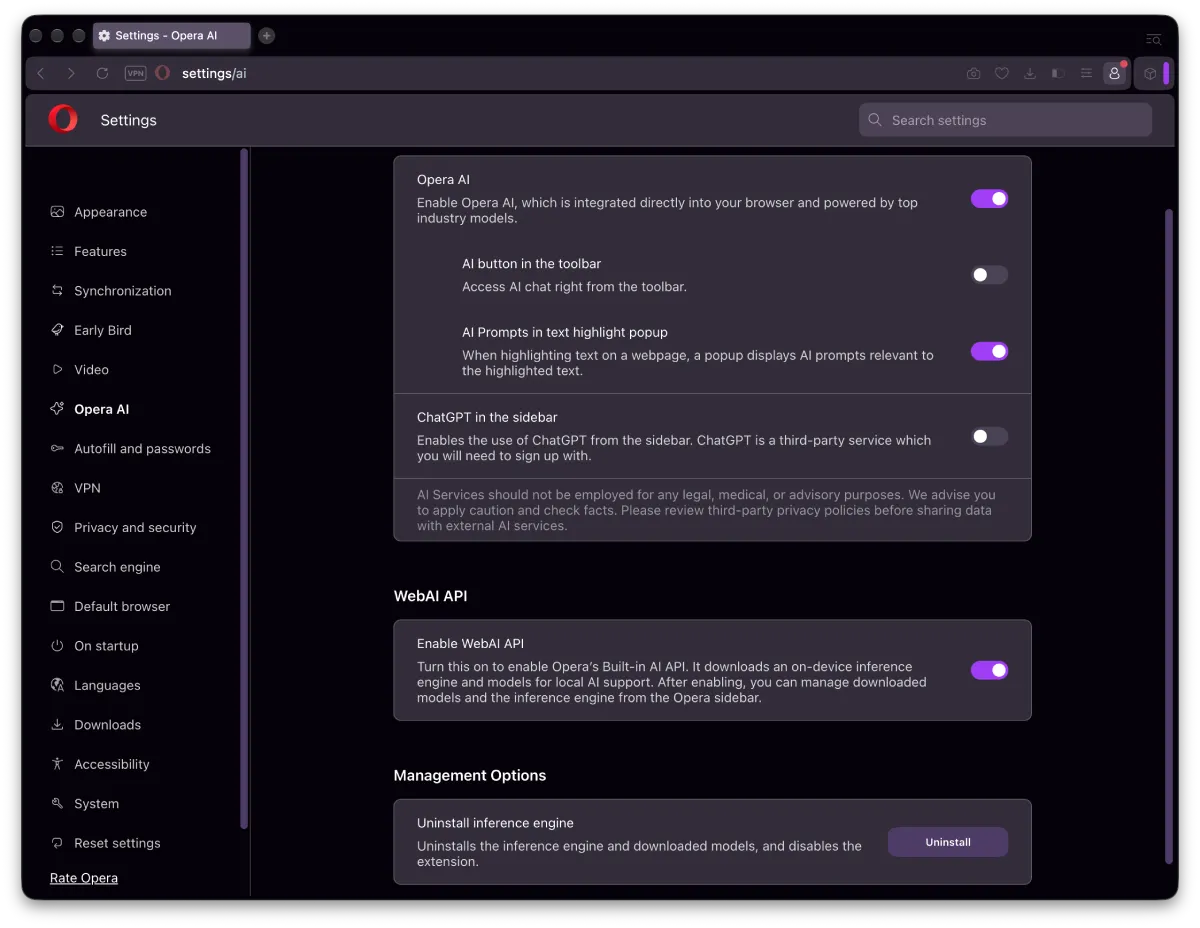Enable ChatGPT in the sidebar
Screen dimensions: 1200x928
tap(989, 437)
